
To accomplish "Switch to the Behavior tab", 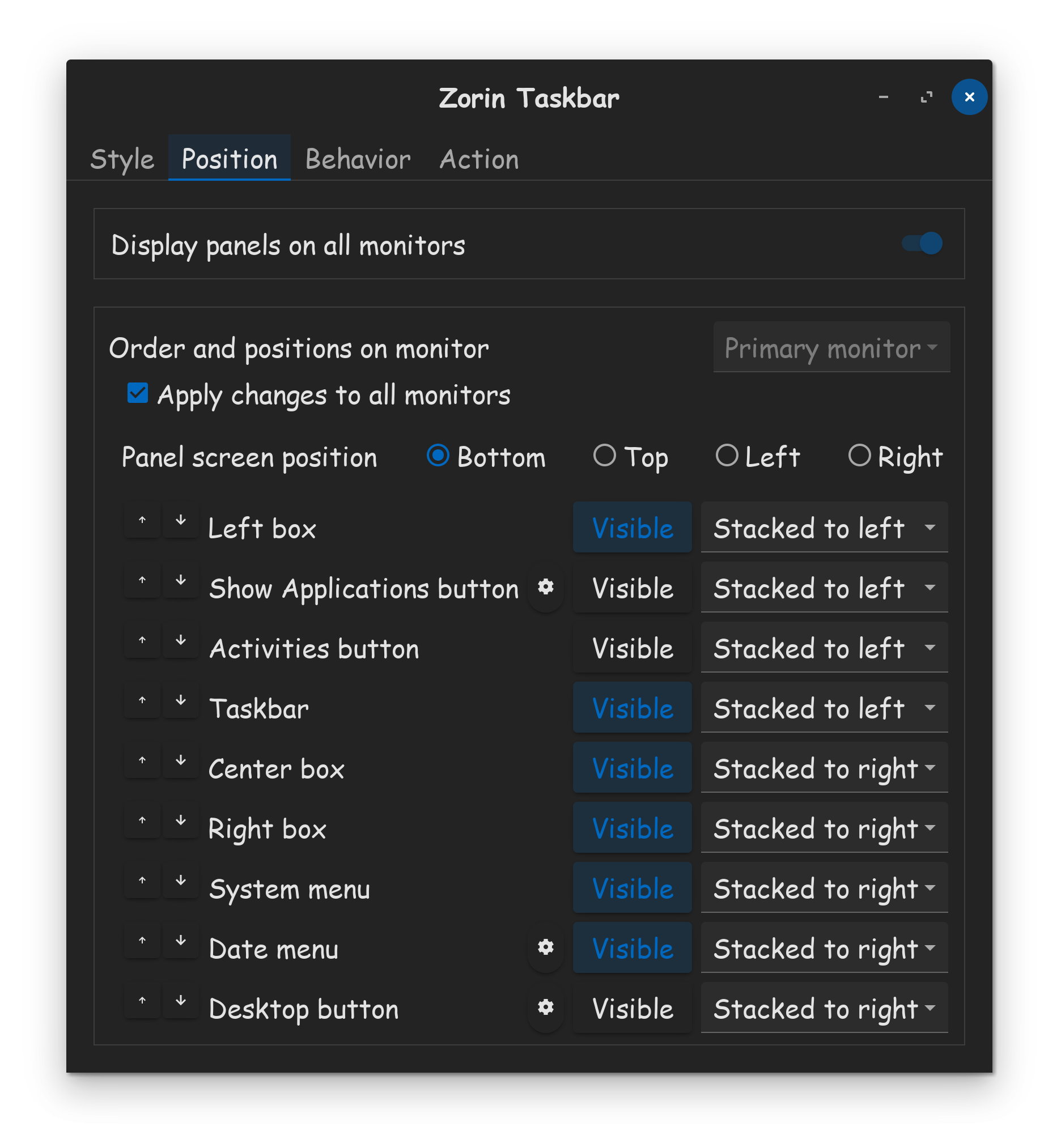I will pyautogui.click(x=358, y=159).
